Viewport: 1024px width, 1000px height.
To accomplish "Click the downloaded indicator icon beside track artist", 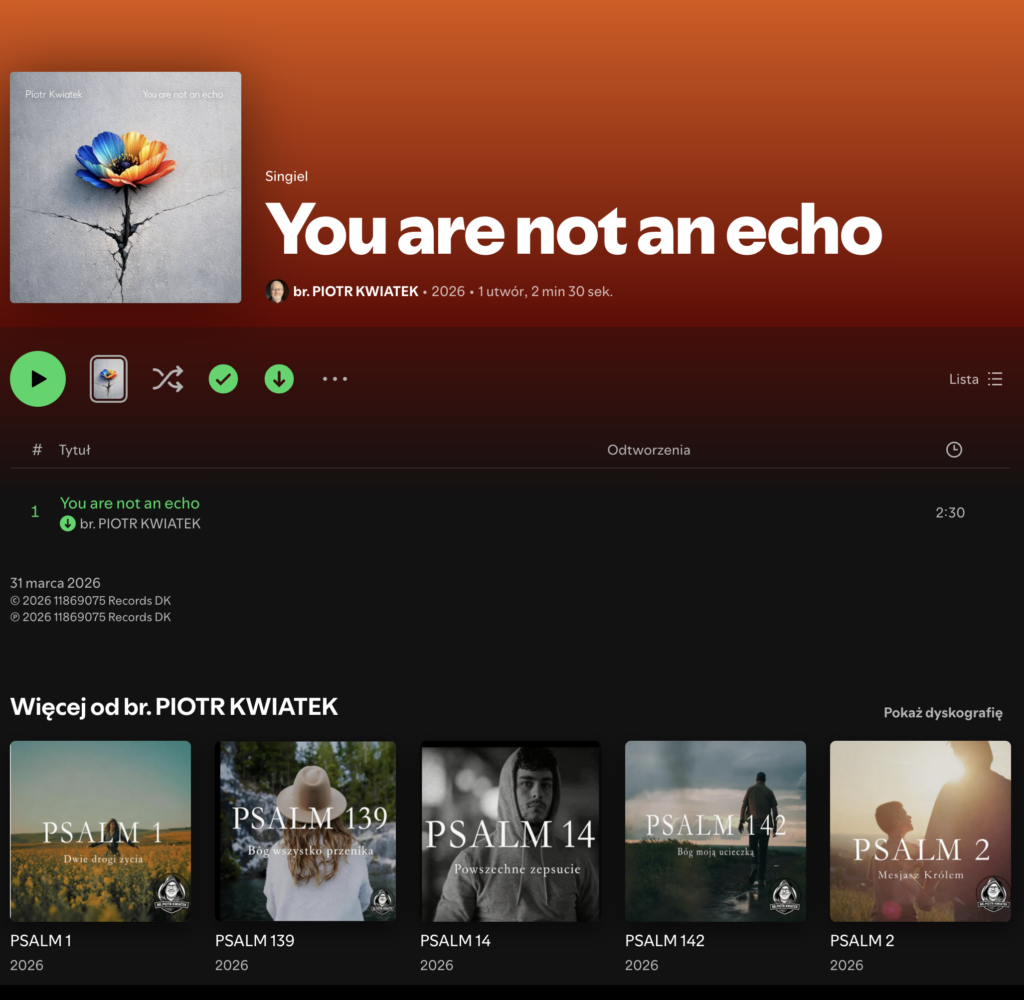I will pyautogui.click(x=67, y=524).
